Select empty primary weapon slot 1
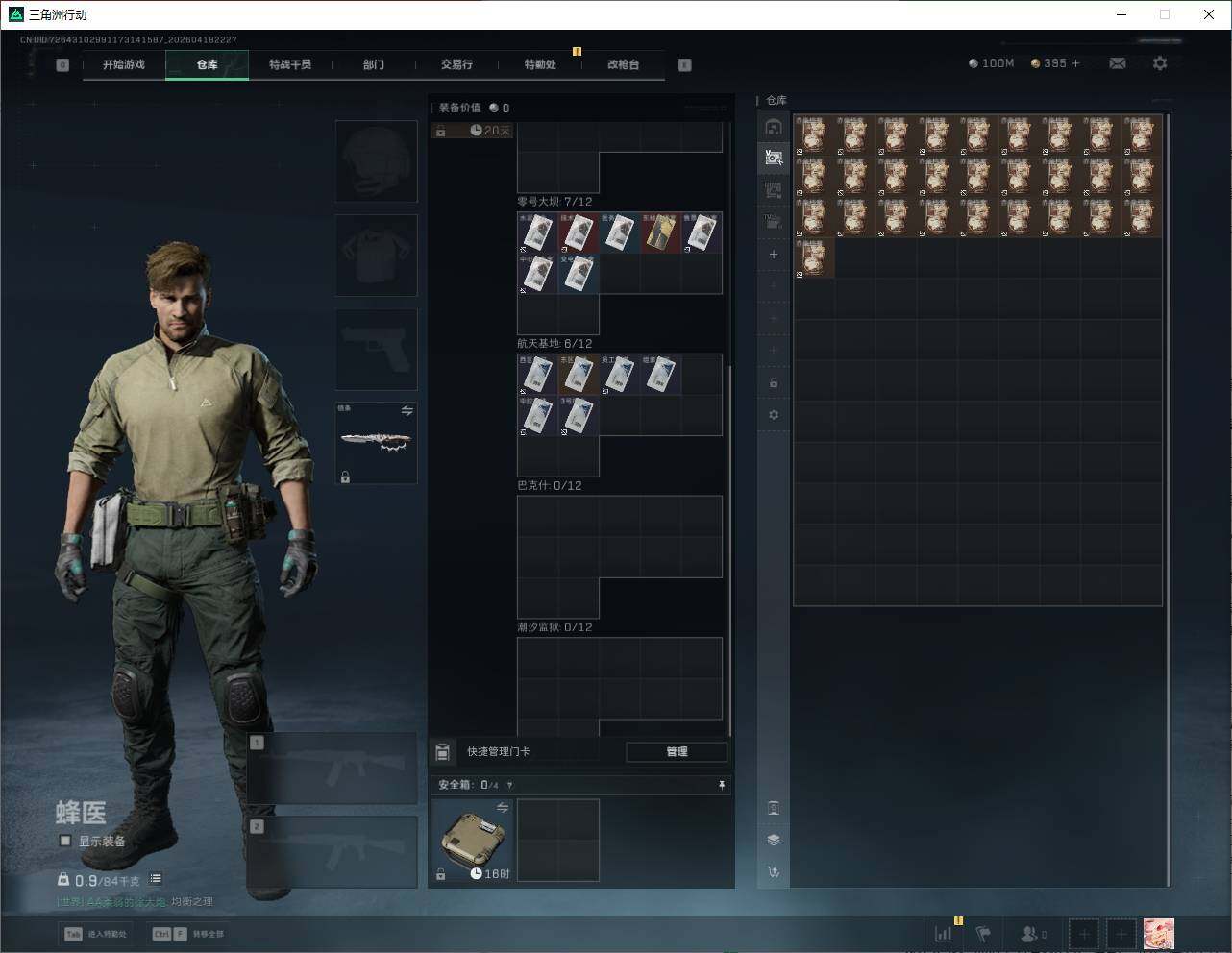1232x953 pixels. [333, 769]
